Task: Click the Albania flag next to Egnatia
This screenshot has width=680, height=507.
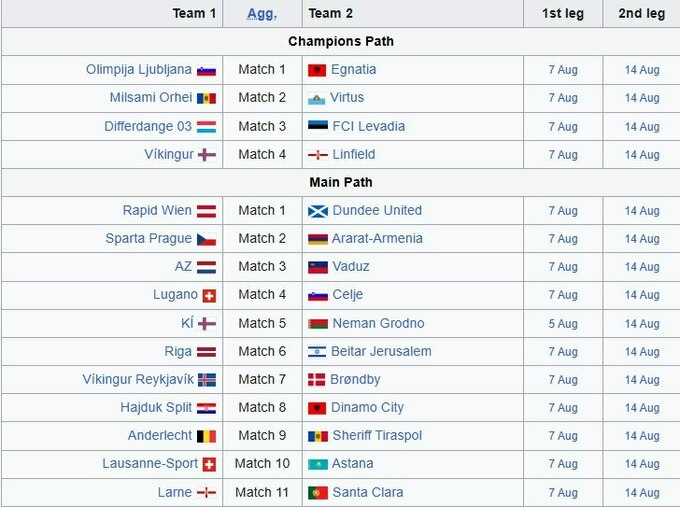Action: 316,70
